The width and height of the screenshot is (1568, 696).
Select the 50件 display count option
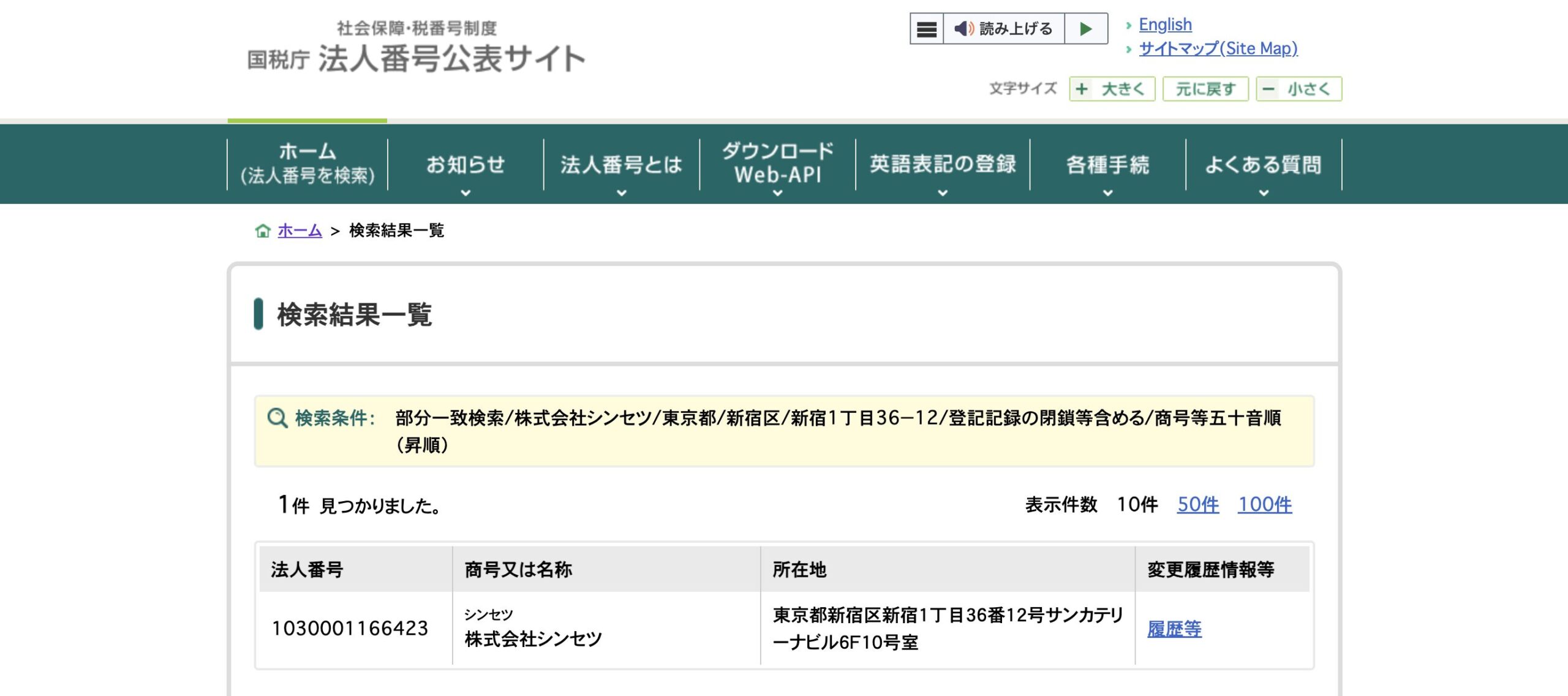pyautogui.click(x=1199, y=505)
